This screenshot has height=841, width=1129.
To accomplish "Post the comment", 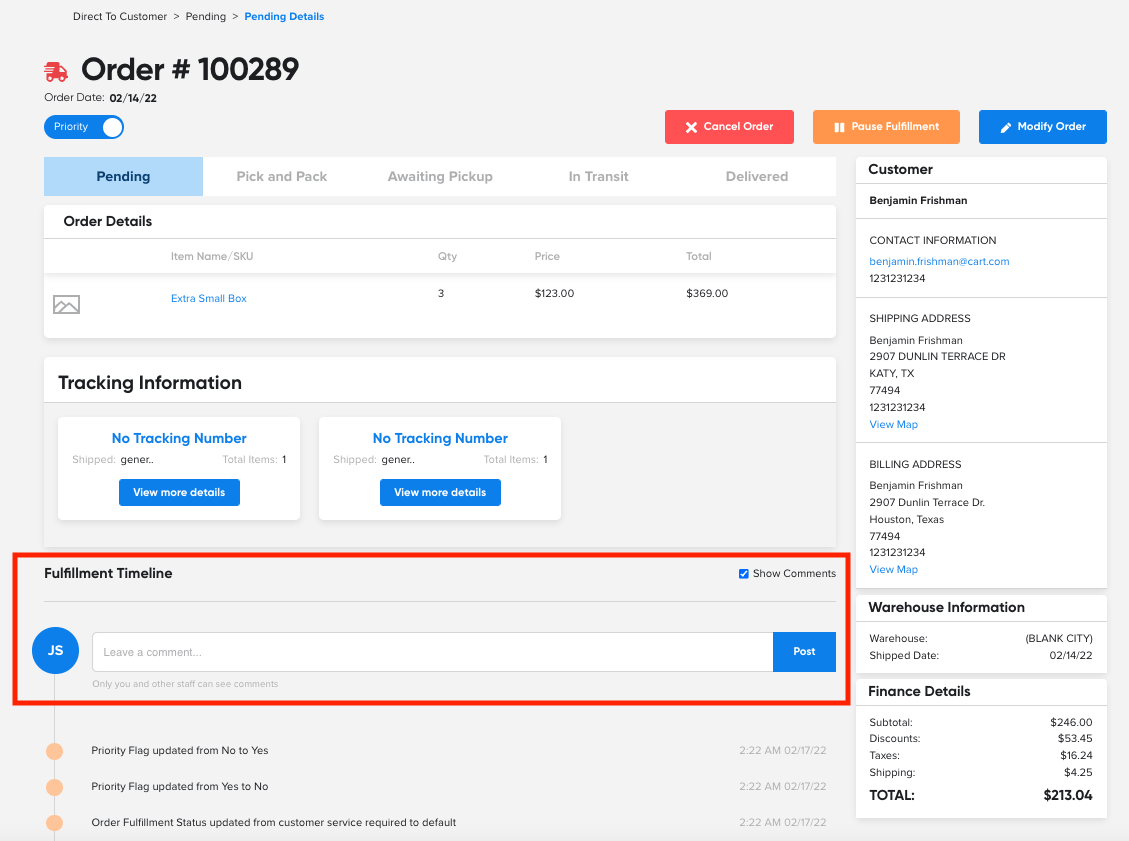I will coord(804,652).
